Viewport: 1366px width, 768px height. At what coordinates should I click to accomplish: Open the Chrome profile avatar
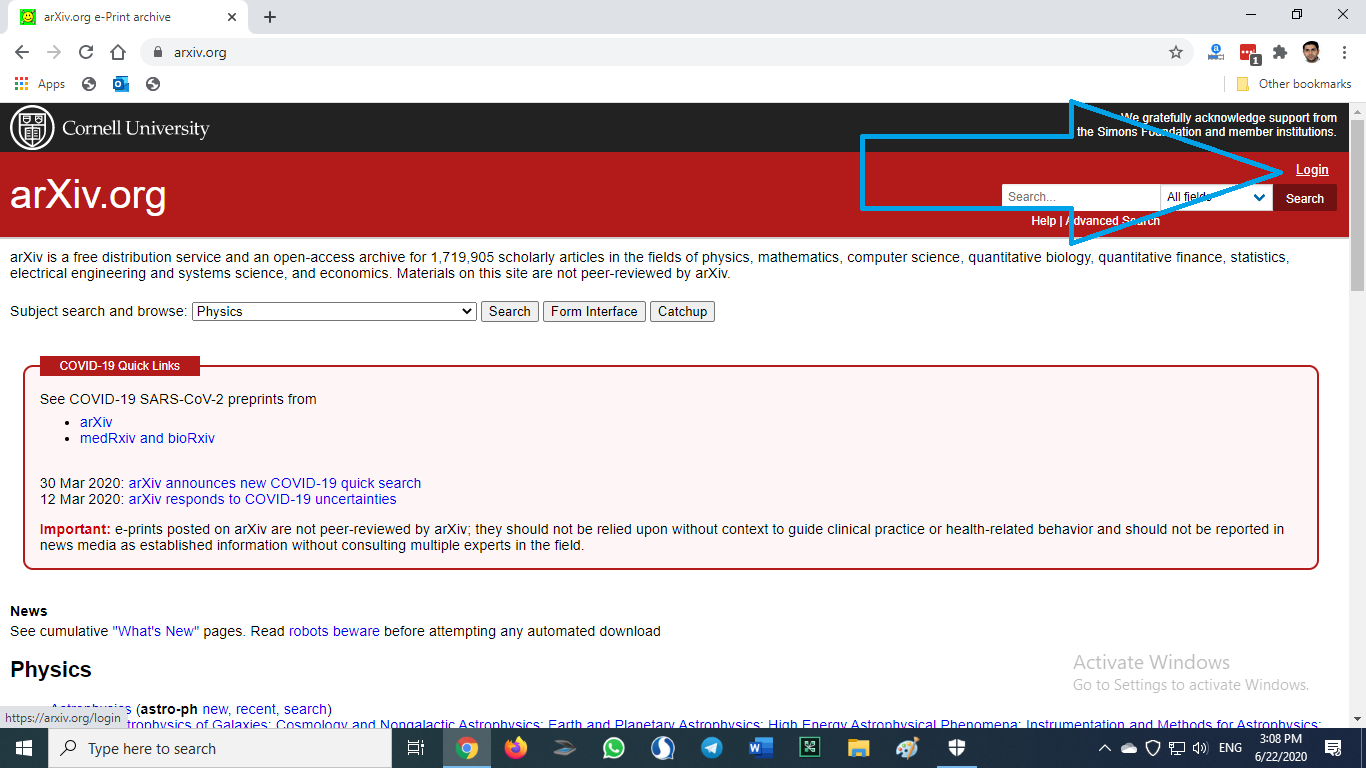pos(1312,52)
